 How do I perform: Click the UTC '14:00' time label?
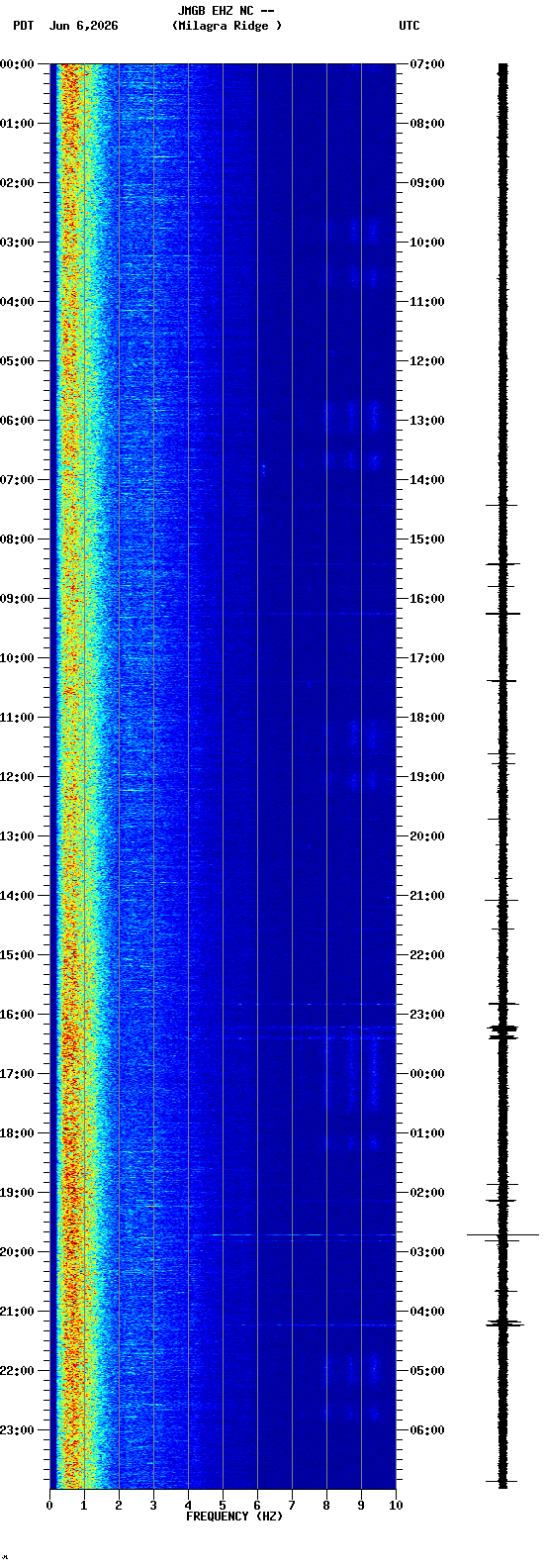[x=427, y=480]
